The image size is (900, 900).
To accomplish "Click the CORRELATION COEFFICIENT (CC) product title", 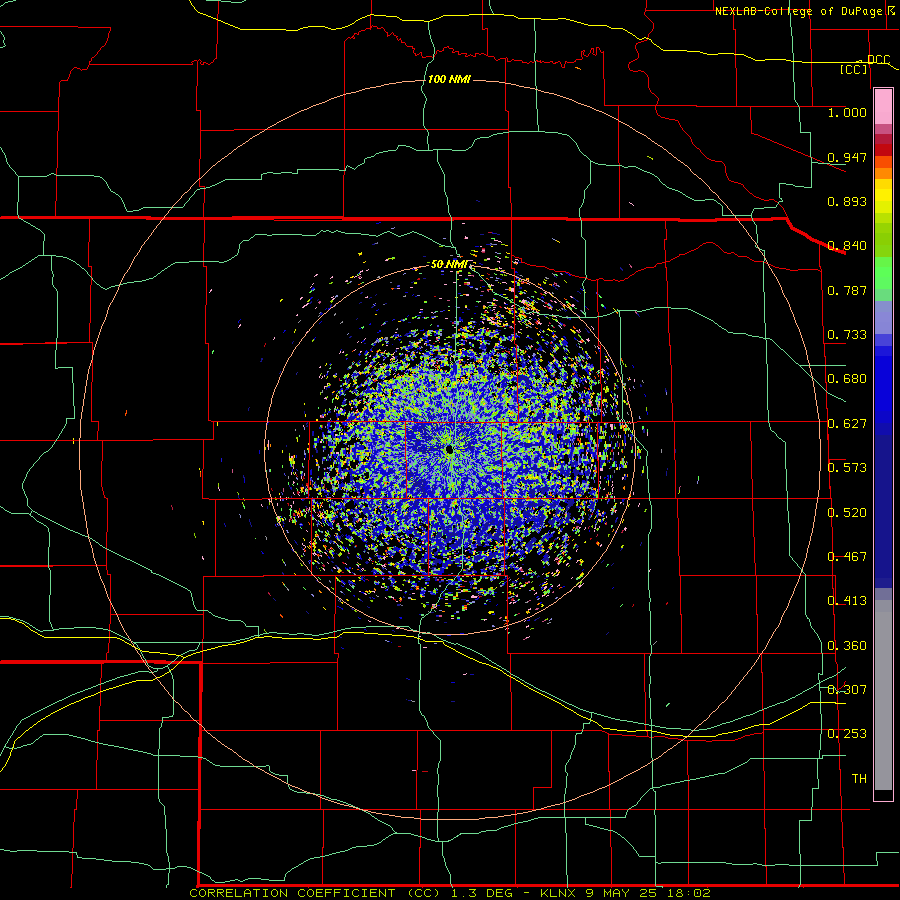I will [315, 893].
